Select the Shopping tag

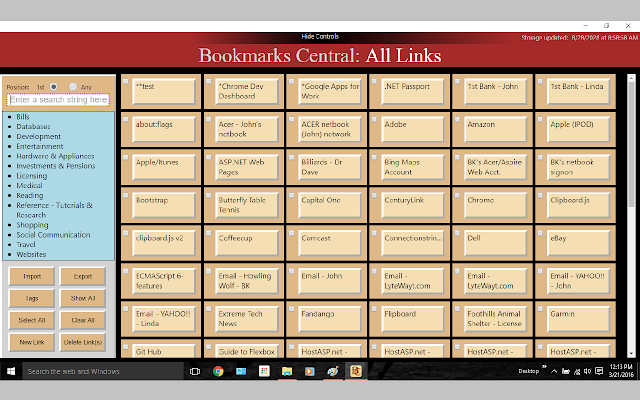32,225
